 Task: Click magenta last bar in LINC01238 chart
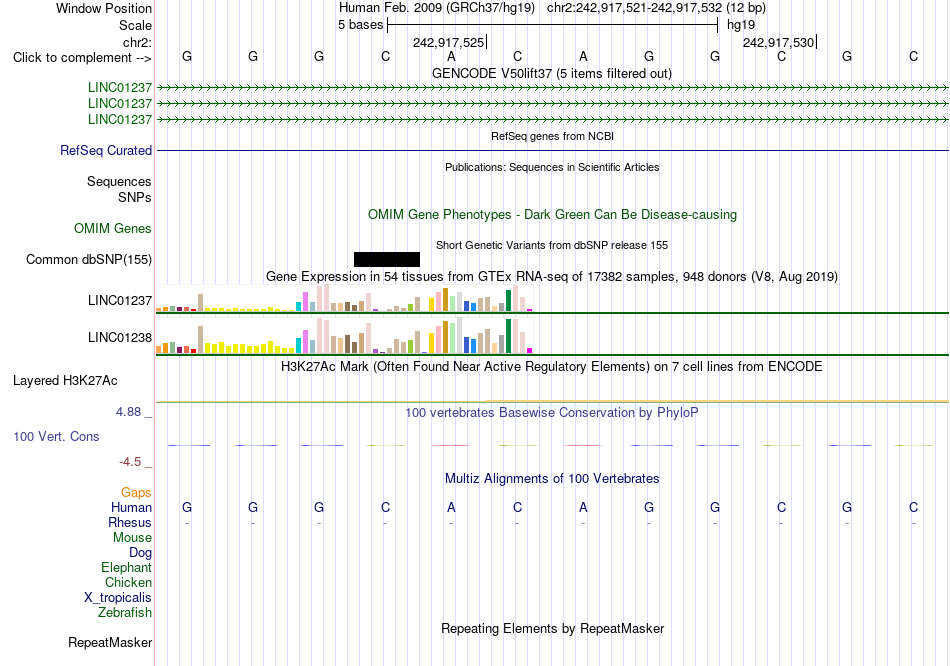pyautogui.click(x=530, y=350)
